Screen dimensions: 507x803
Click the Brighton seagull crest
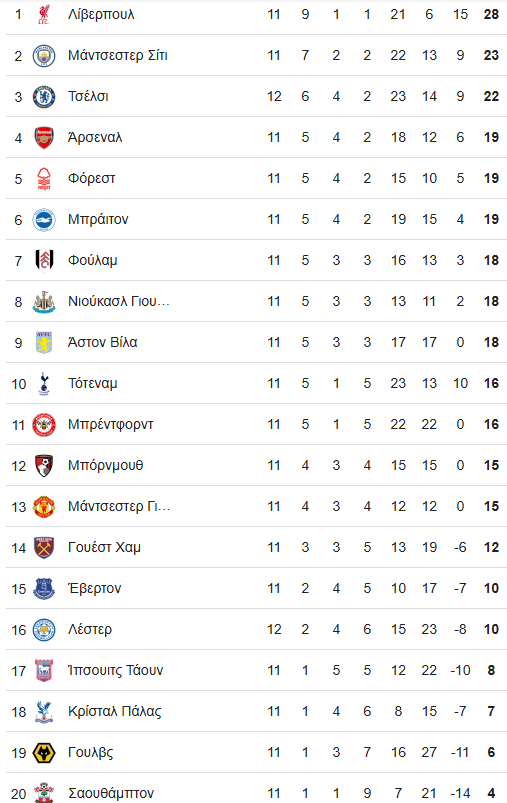point(44,219)
